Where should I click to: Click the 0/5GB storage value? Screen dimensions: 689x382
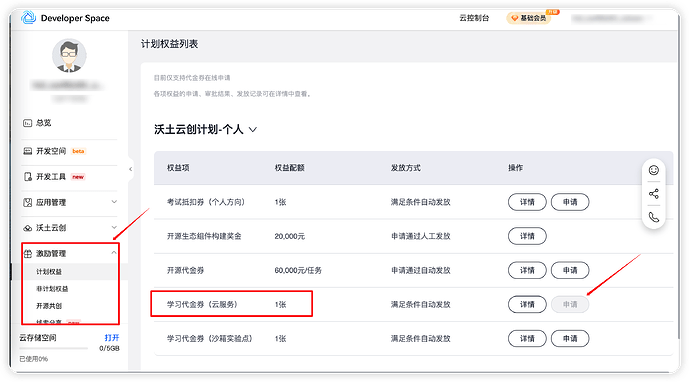coord(109,348)
